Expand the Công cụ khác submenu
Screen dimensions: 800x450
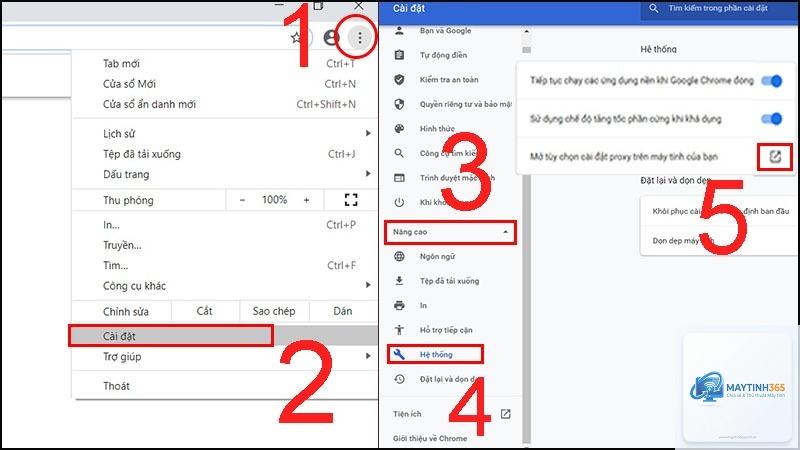click(368, 285)
